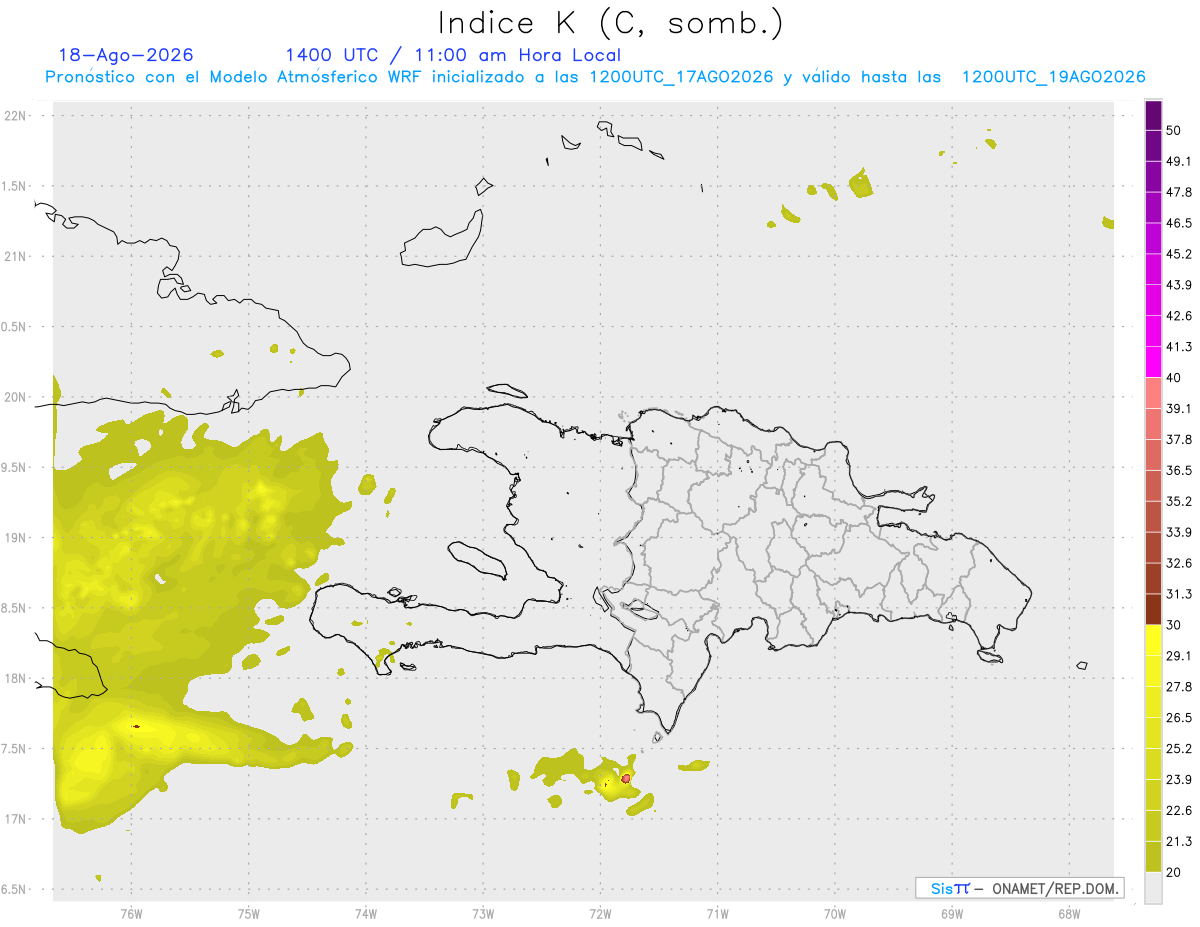Click the colorbar label "25.2"
The height and width of the screenshot is (927, 1200).
tap(1179, 750)
